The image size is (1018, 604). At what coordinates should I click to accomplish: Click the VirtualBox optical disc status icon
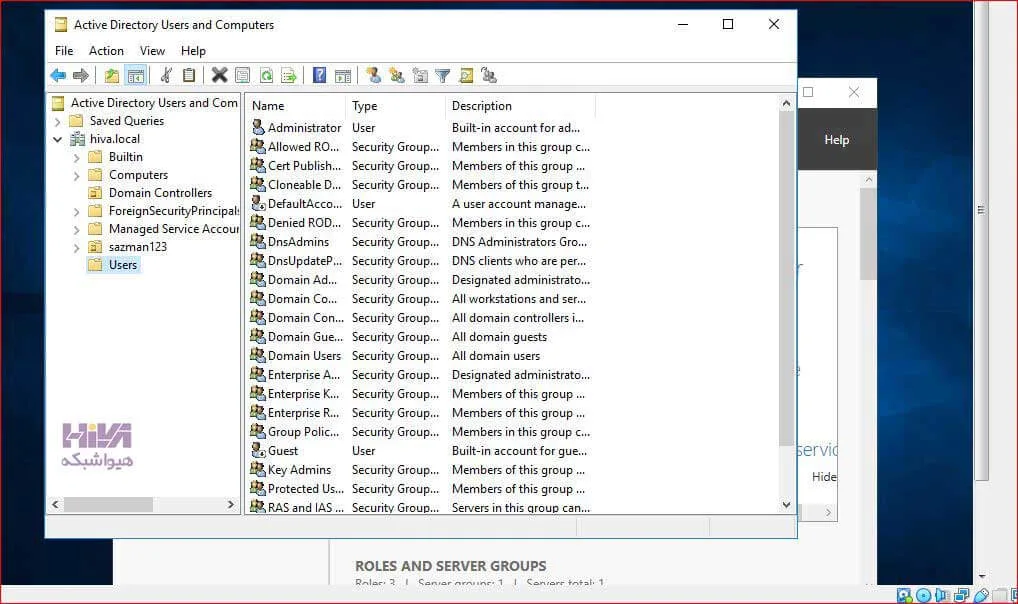[x=923, y=595]
